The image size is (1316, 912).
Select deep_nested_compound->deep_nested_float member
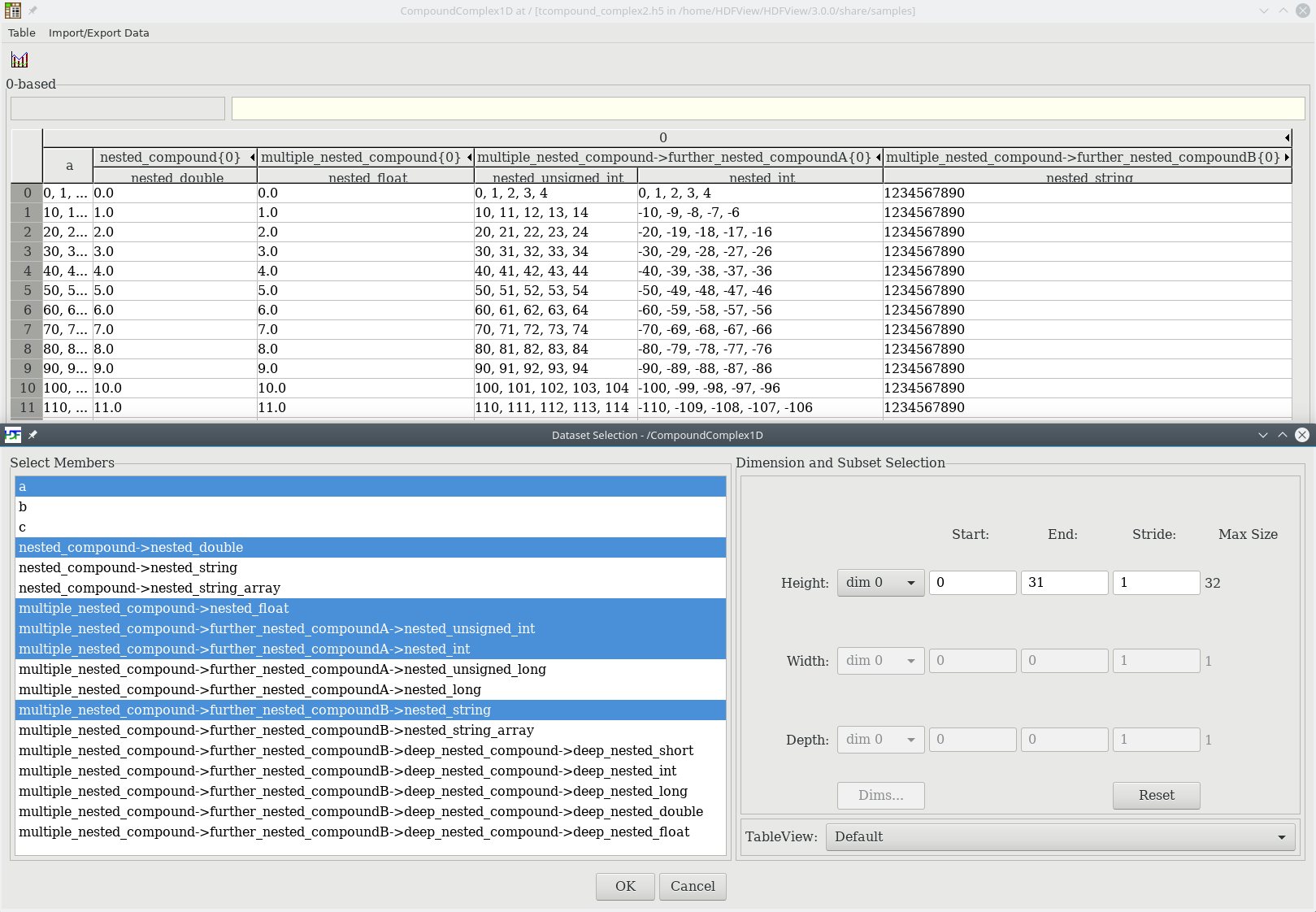click(371, 832)
